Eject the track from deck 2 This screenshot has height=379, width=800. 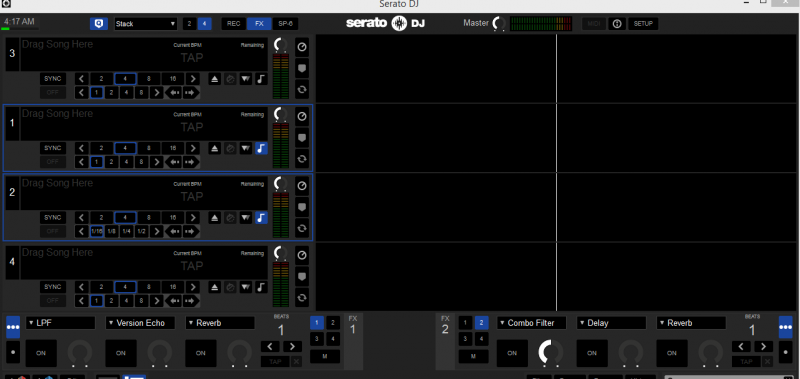point(215,218)
